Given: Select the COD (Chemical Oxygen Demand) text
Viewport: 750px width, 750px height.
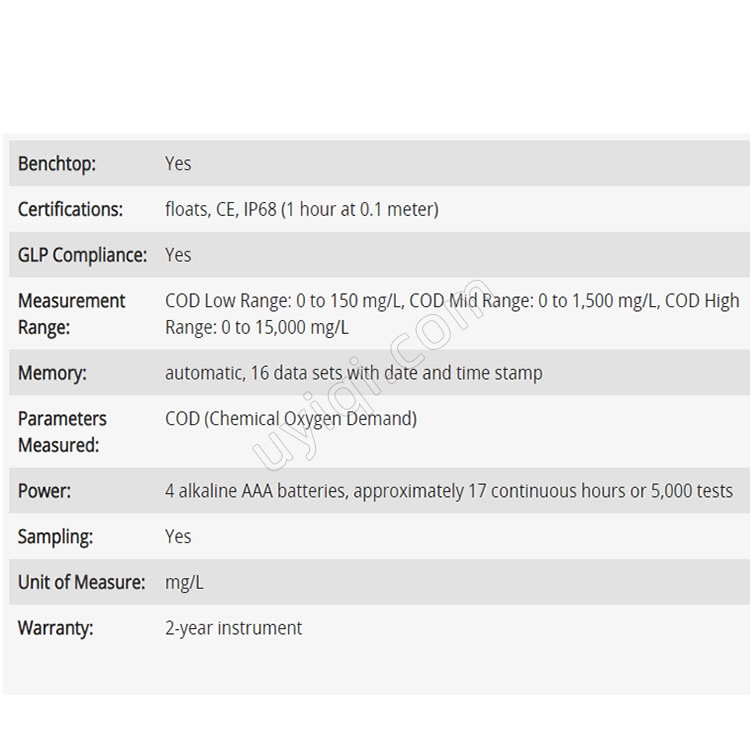Looking at the screenshot, I should pos(291,419).
